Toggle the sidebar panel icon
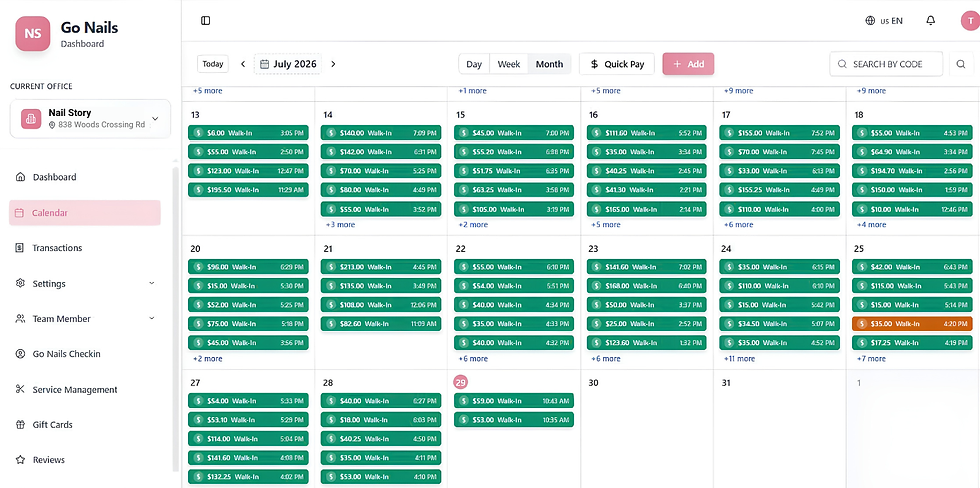 [206, 21]
